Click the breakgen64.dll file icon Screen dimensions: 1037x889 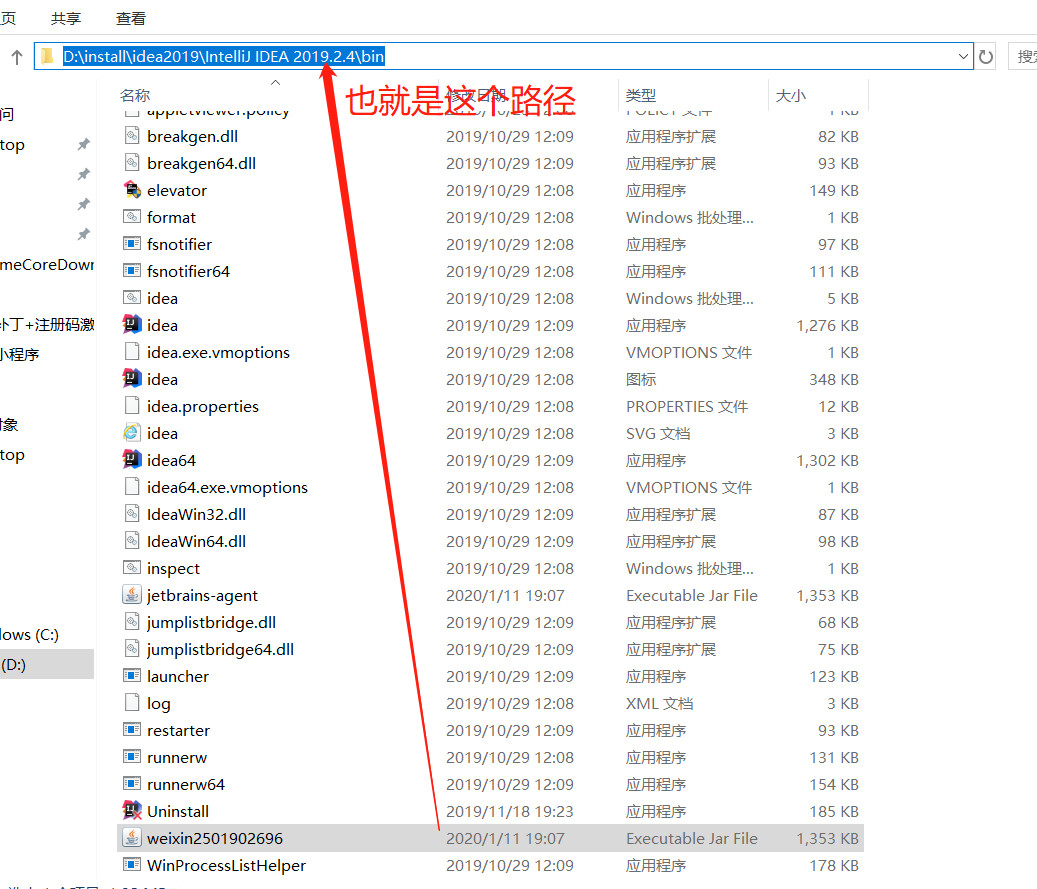coord(132,163)
